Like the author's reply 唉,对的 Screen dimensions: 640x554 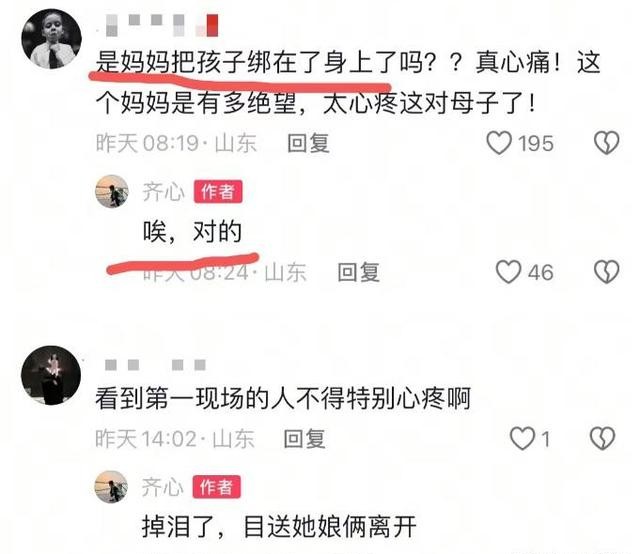tap(508, 272)
